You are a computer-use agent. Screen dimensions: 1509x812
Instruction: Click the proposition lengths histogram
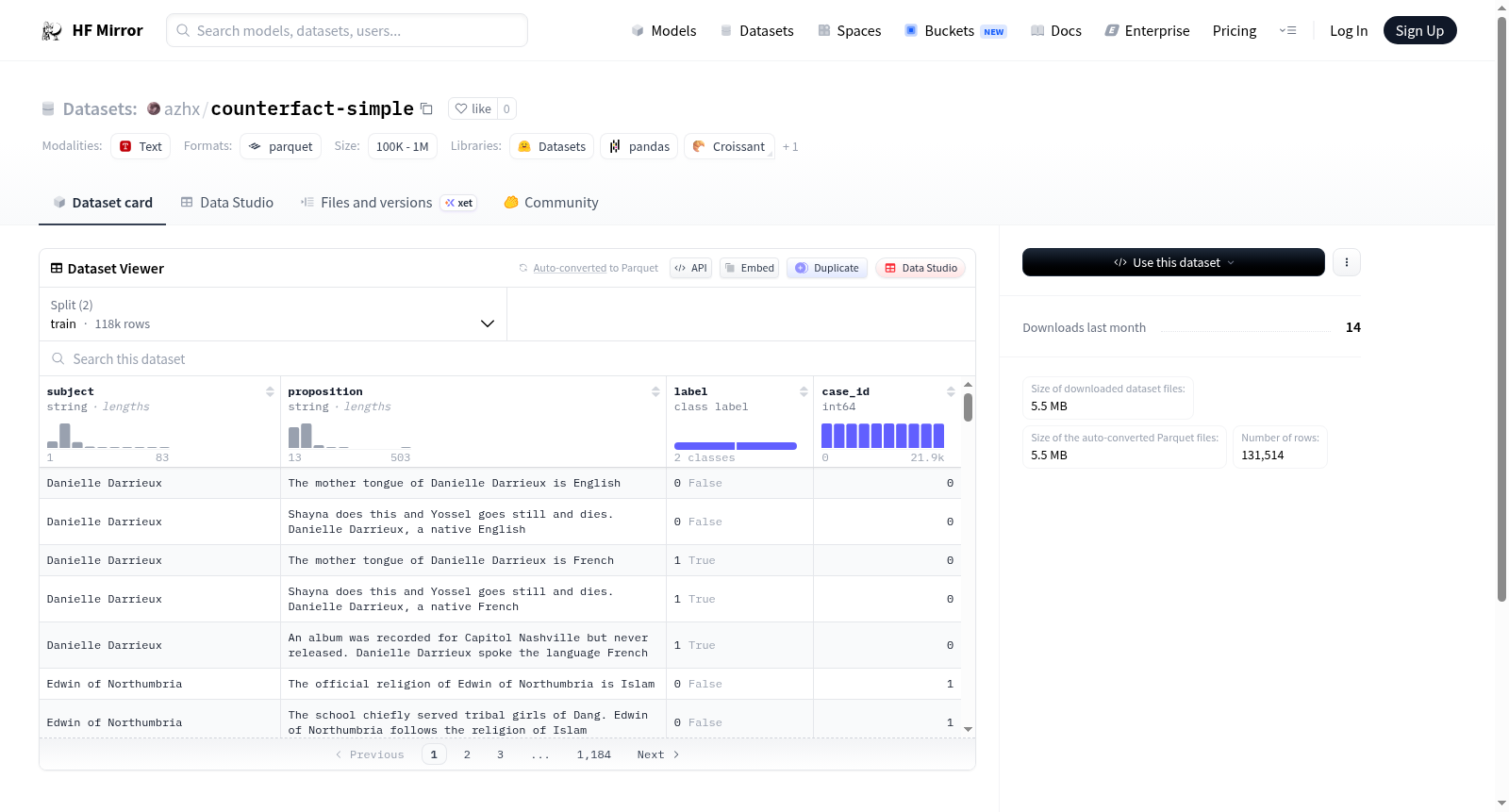(x=350, y=436)
